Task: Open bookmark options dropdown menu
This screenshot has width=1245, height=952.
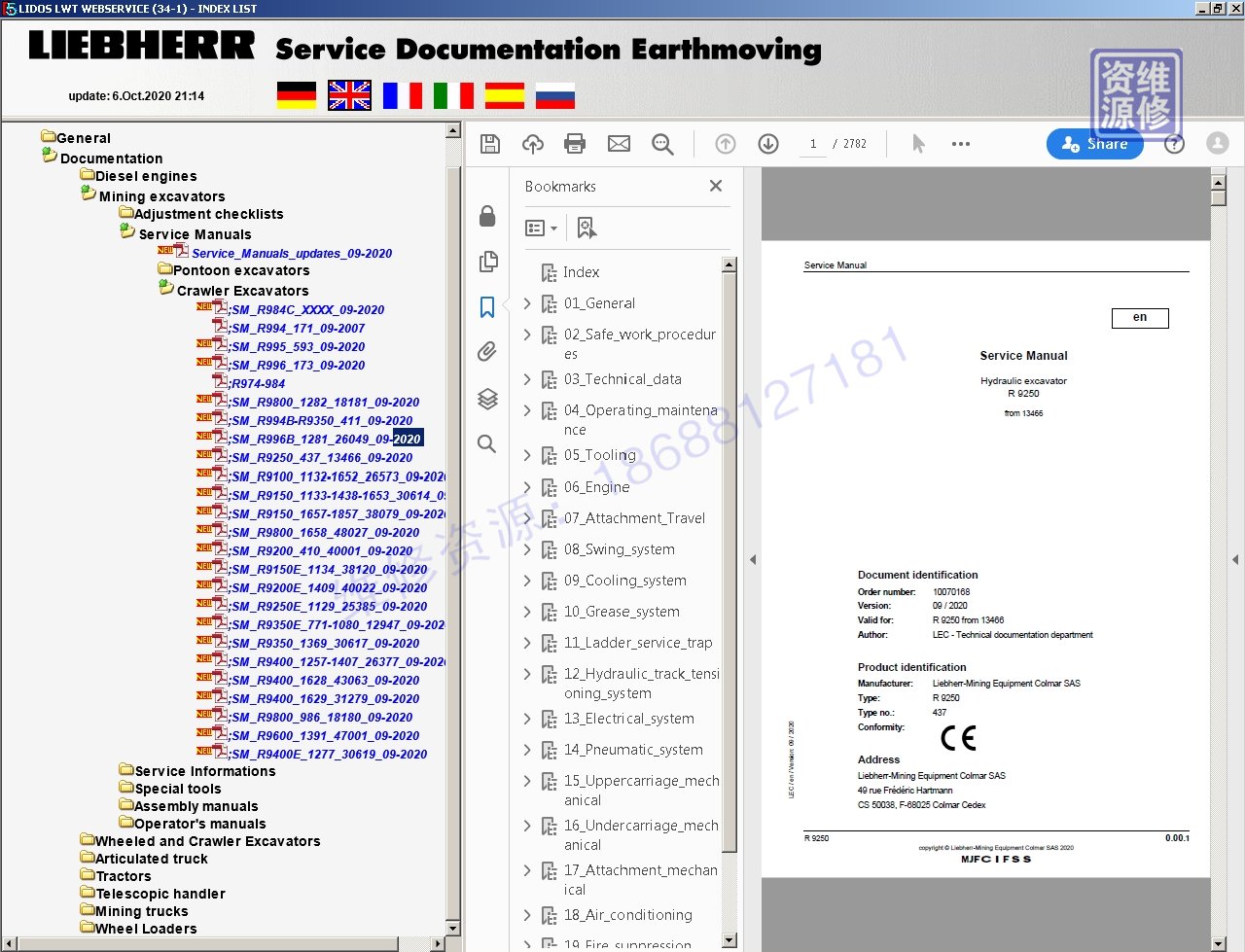Action: pos(541,228)
